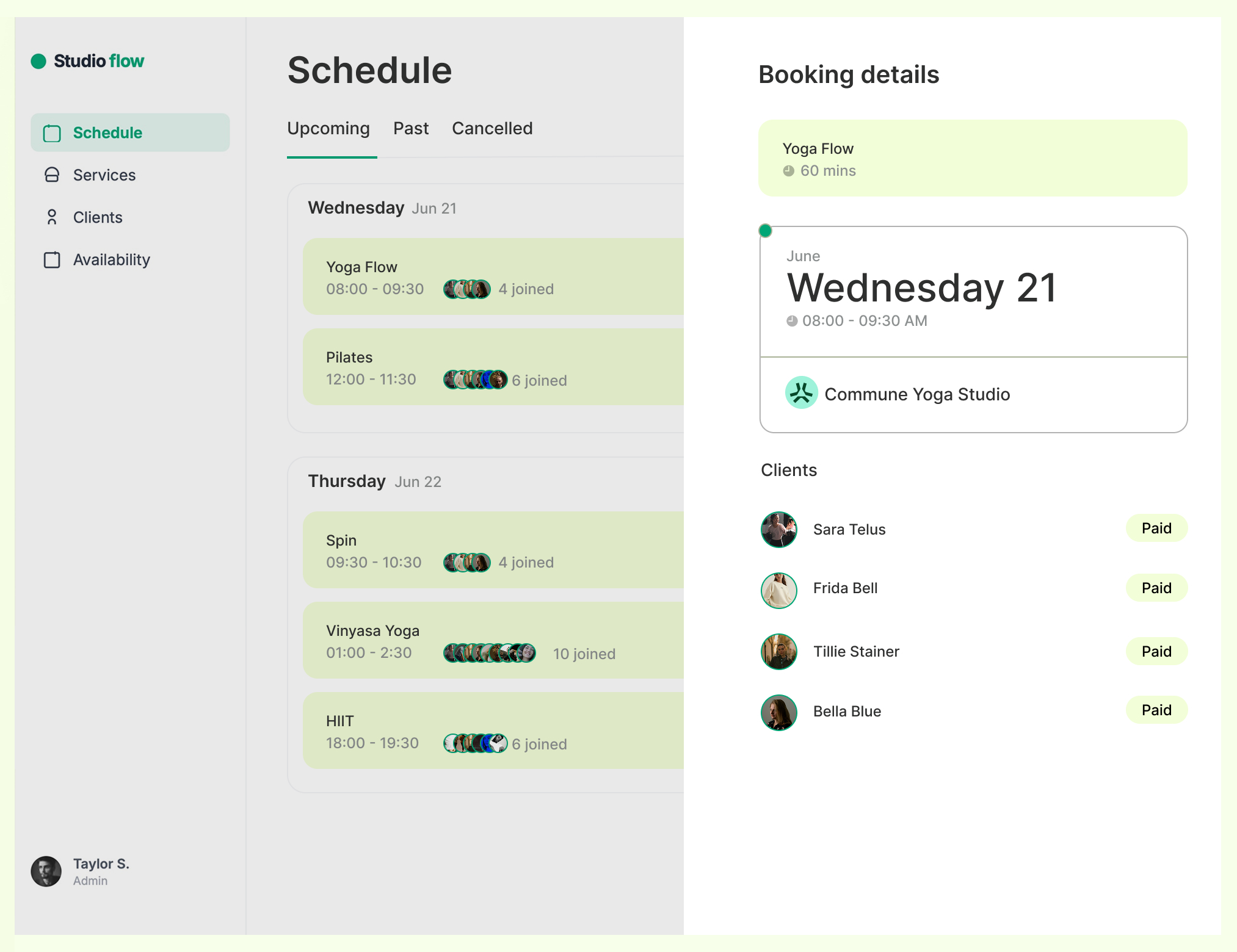Viewport: 1237px width, 952px height.
Task: Click Bella Blue's Paid status badge
Action: [x=1156, y=710]
